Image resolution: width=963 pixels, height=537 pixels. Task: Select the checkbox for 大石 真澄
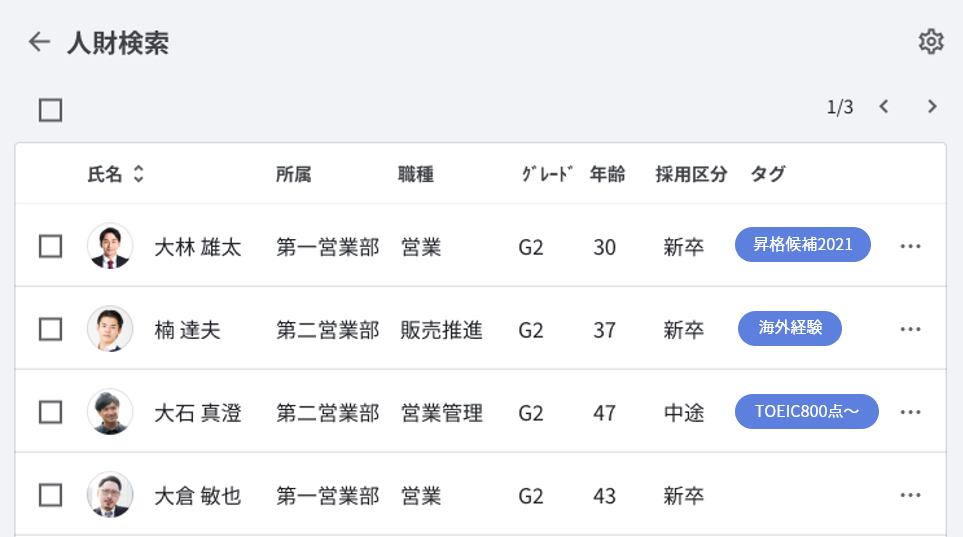pyautogui.click(x=51, y=412)
